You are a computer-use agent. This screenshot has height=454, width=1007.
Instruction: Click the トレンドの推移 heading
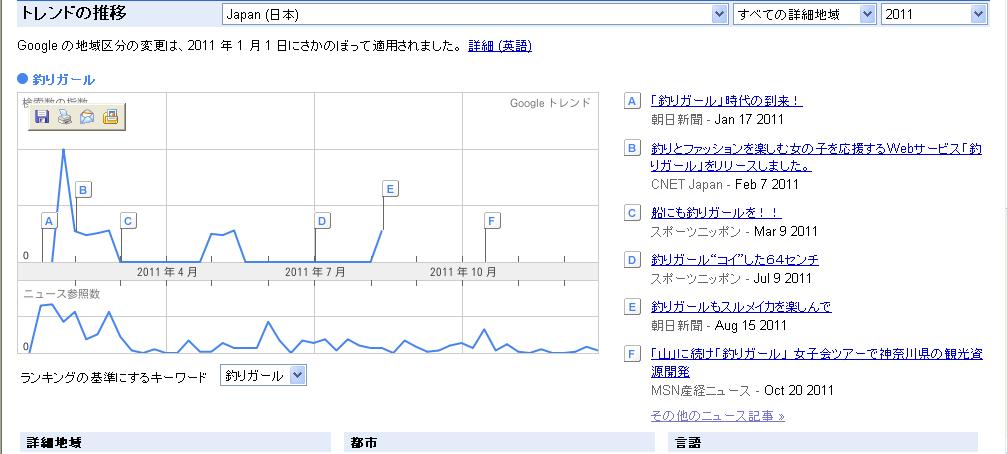tap(74, 13)
